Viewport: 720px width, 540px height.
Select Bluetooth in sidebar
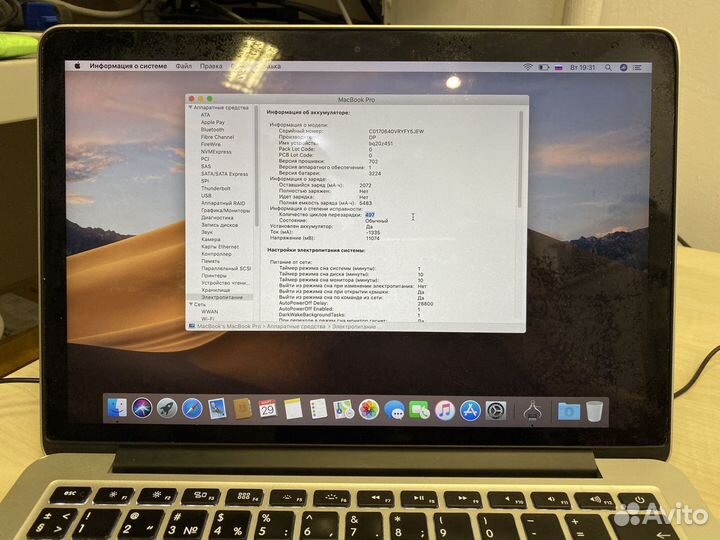212,129
